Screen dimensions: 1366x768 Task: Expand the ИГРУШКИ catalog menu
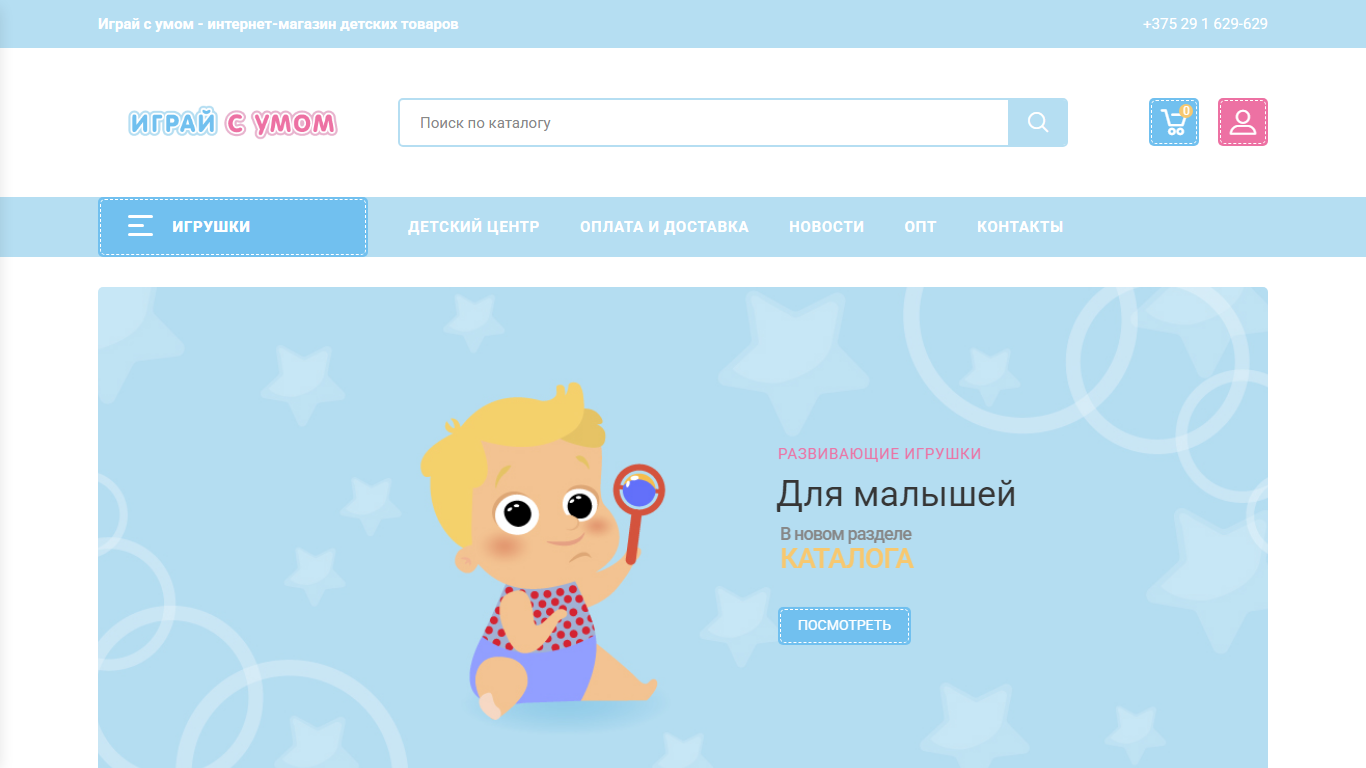[233, 227]
